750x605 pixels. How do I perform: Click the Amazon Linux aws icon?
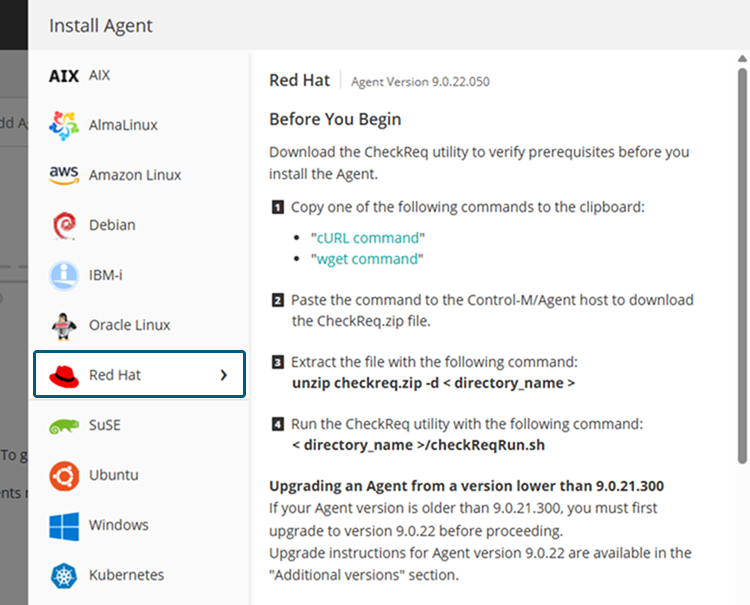coord(64,175)
